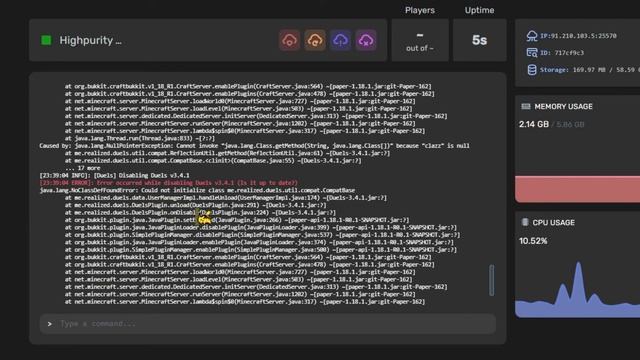Viewport: 640px width, 360px height.
Task: Click the 'ReflectionUtil.getMethod' stack trace line
Action: [x=227, y=153]
